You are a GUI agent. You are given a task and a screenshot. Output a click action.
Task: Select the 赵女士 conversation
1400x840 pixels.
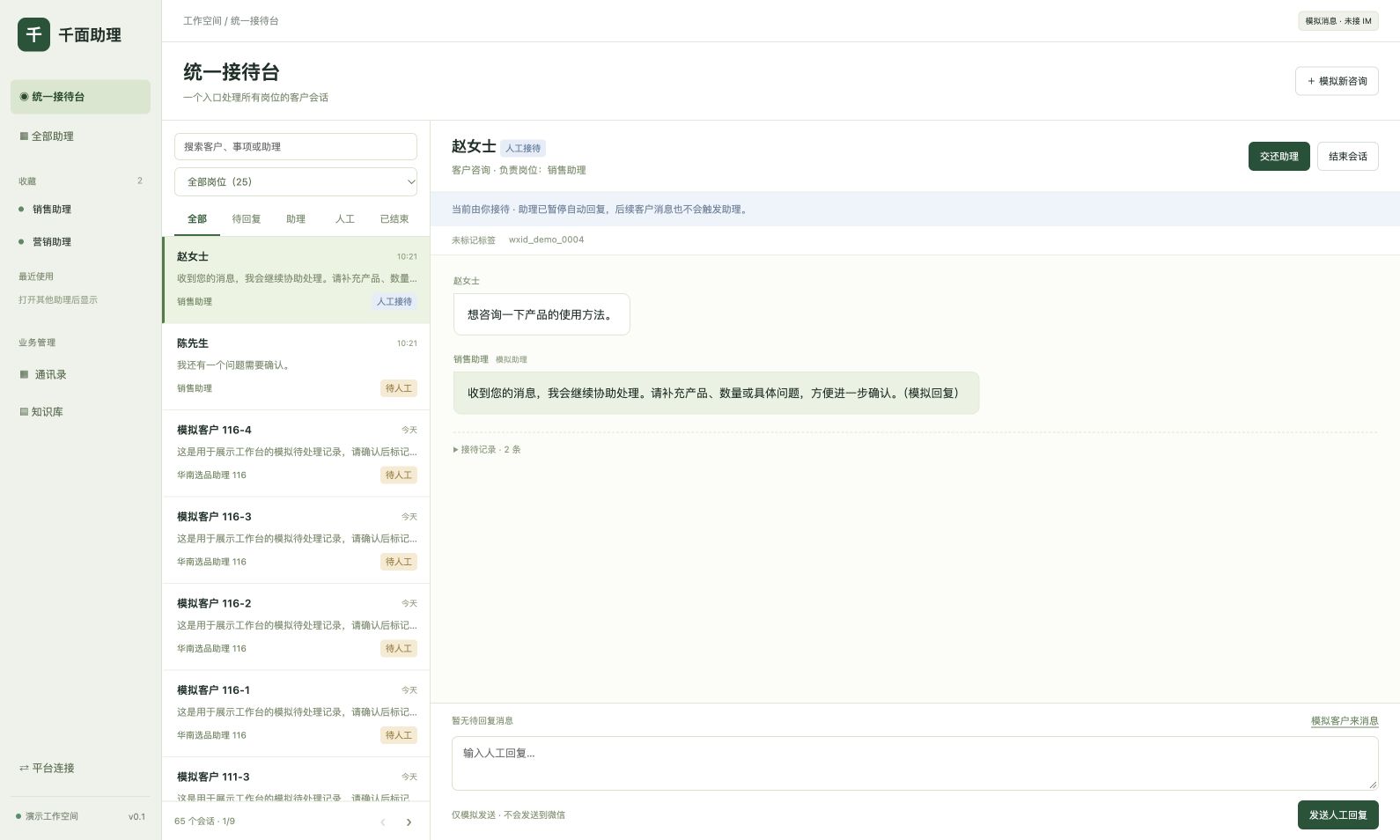(296, 279)
